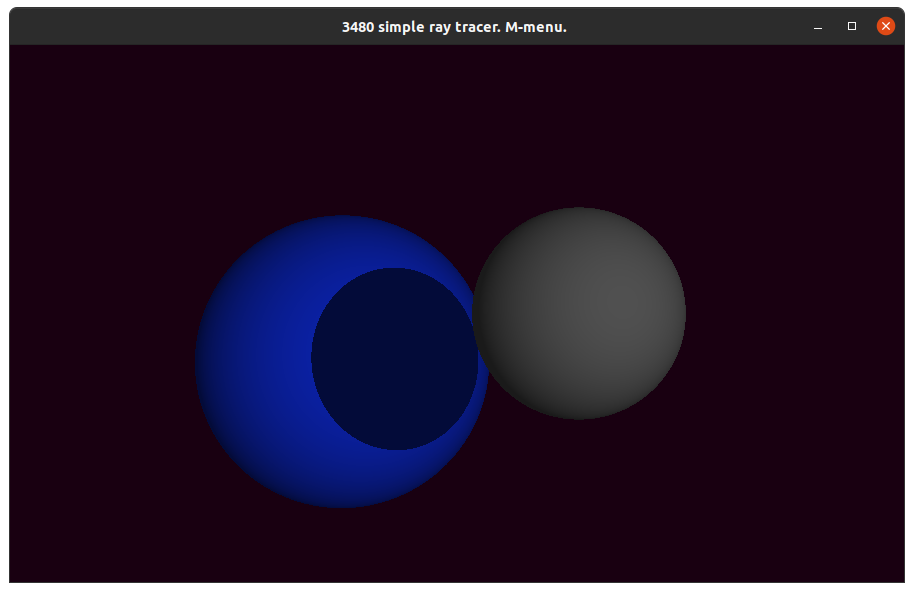Click the center of the gray sphere
The width and height of the screenshot is (914, 592).
point(579,313)
